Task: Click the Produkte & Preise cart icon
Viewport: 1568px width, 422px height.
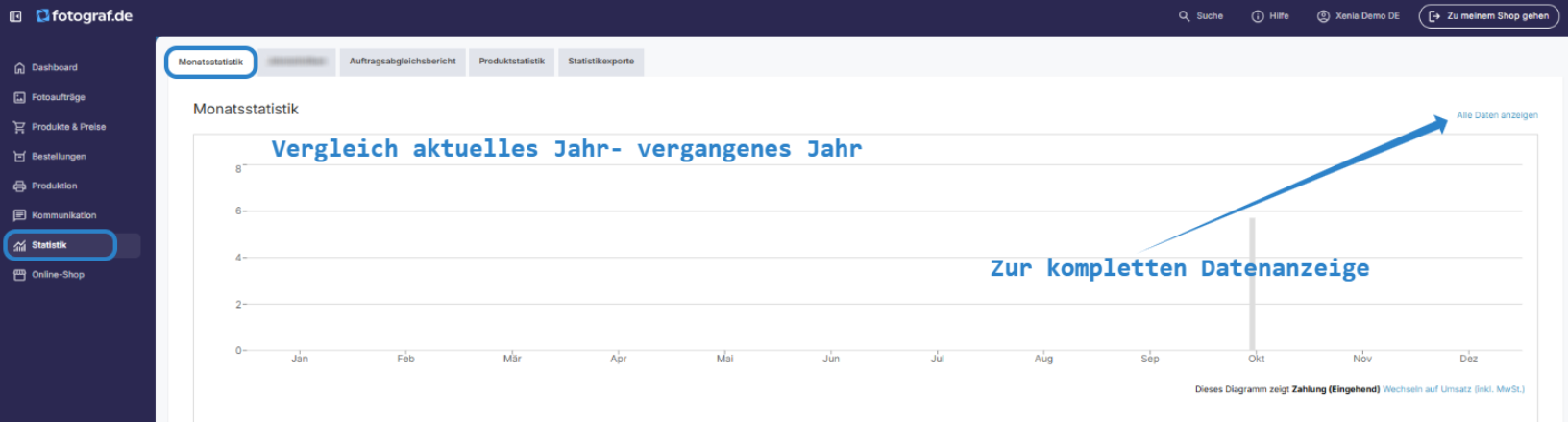Action: 19,127
